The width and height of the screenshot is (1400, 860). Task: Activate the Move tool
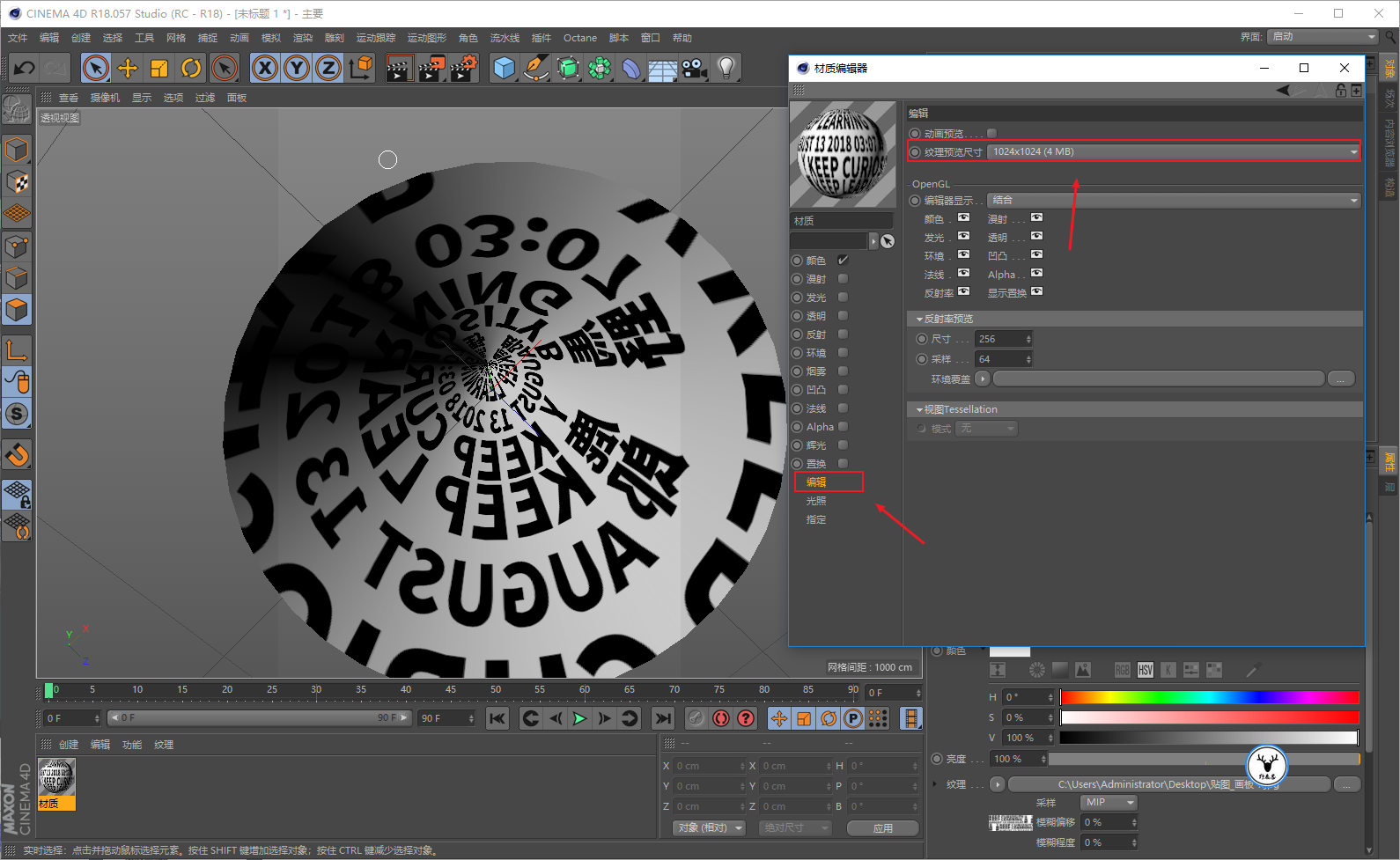click(x=128, y=68)
